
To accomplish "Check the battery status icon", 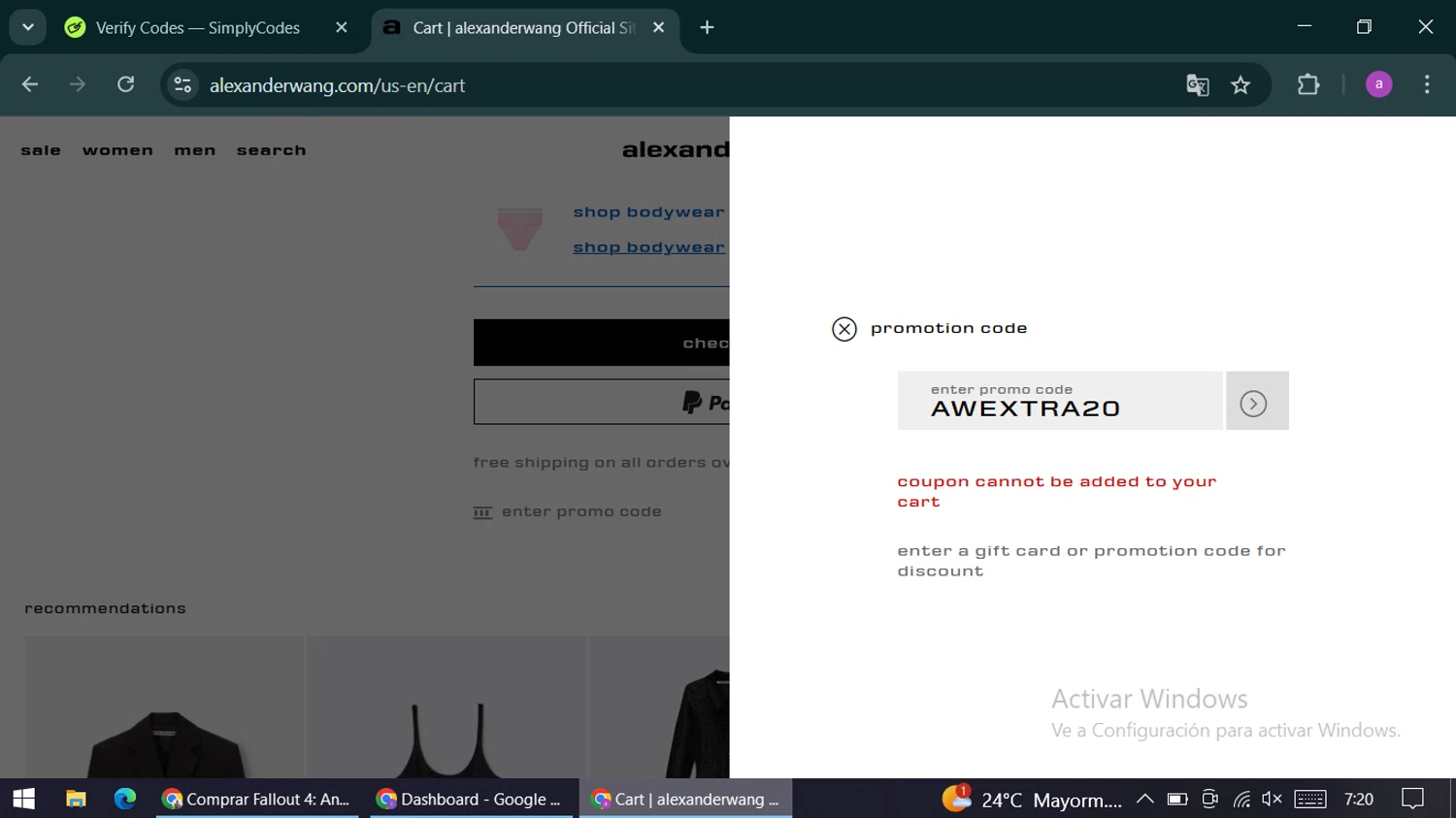I will coord(1177,799).
